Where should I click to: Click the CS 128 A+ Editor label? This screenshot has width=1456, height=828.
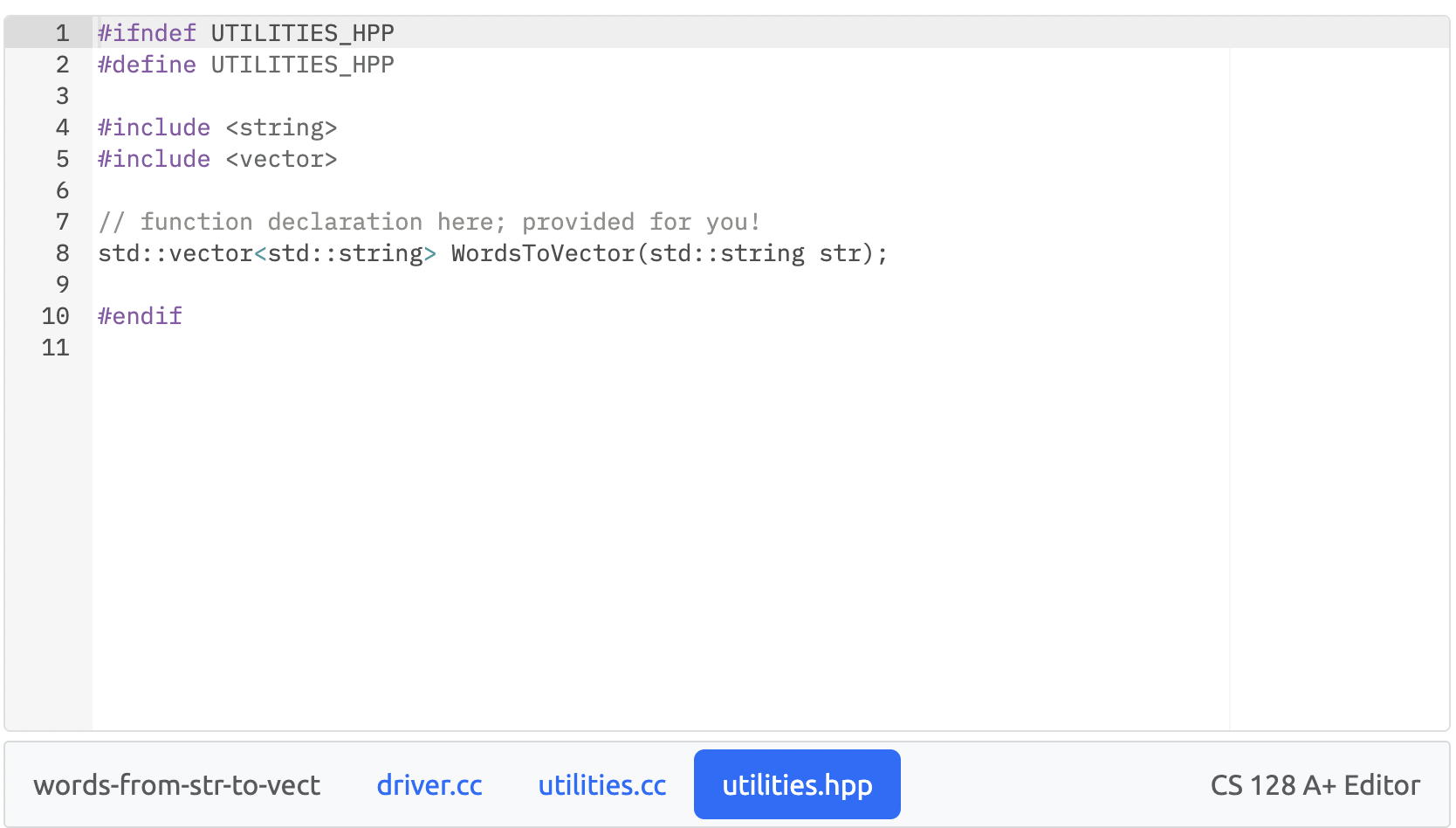point(1315,784)
